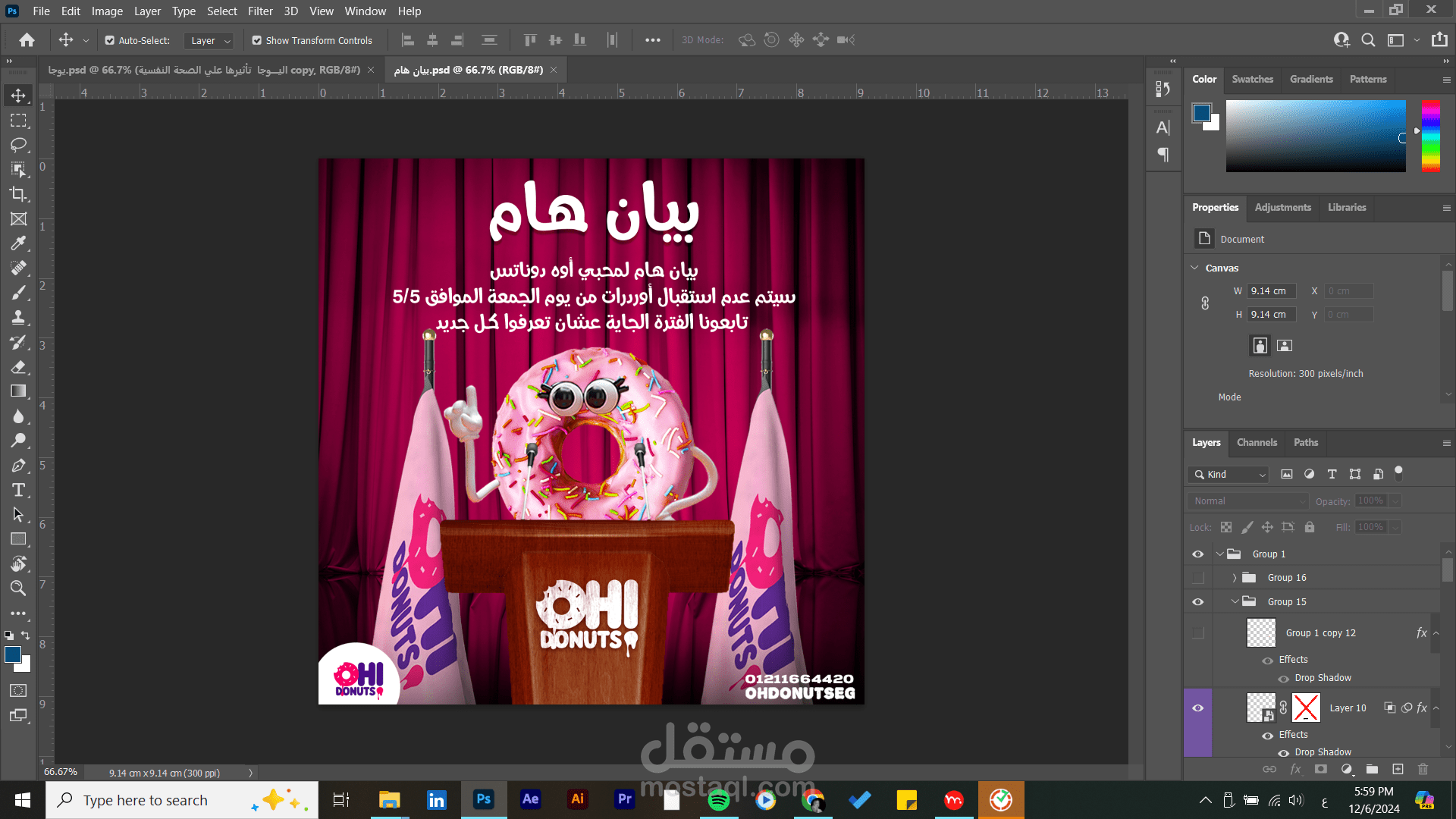Select the Horizontal Type tool
The height and width of the screenshot is (819, 1456).
coord(18,490)
